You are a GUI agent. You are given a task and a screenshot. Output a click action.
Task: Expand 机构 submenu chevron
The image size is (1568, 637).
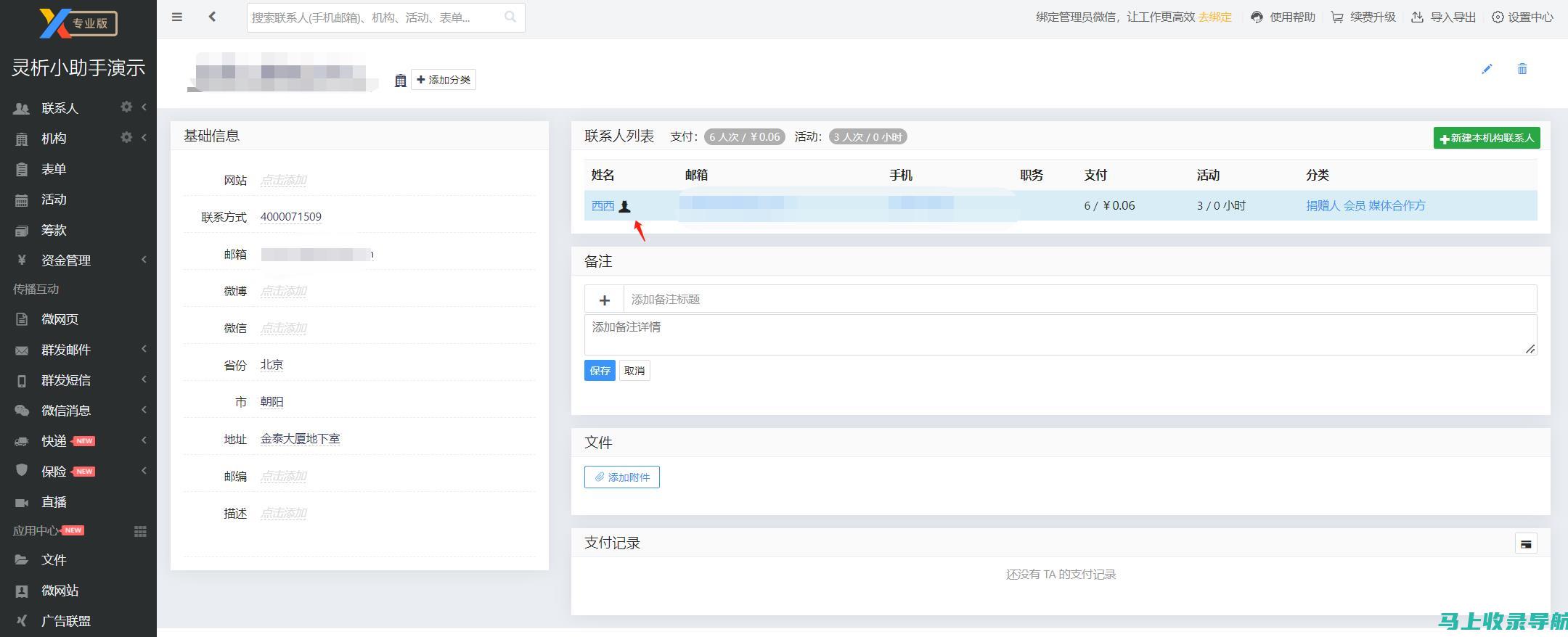click(144, 138)
